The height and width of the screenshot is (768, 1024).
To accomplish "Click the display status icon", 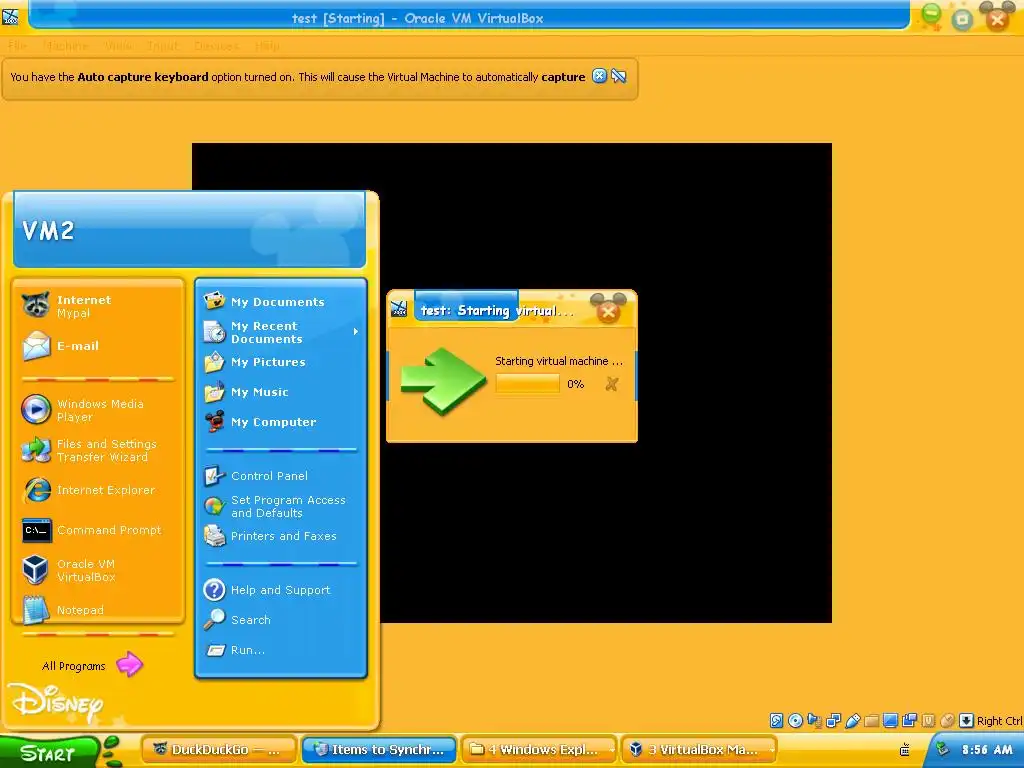I will click(890, 720).
